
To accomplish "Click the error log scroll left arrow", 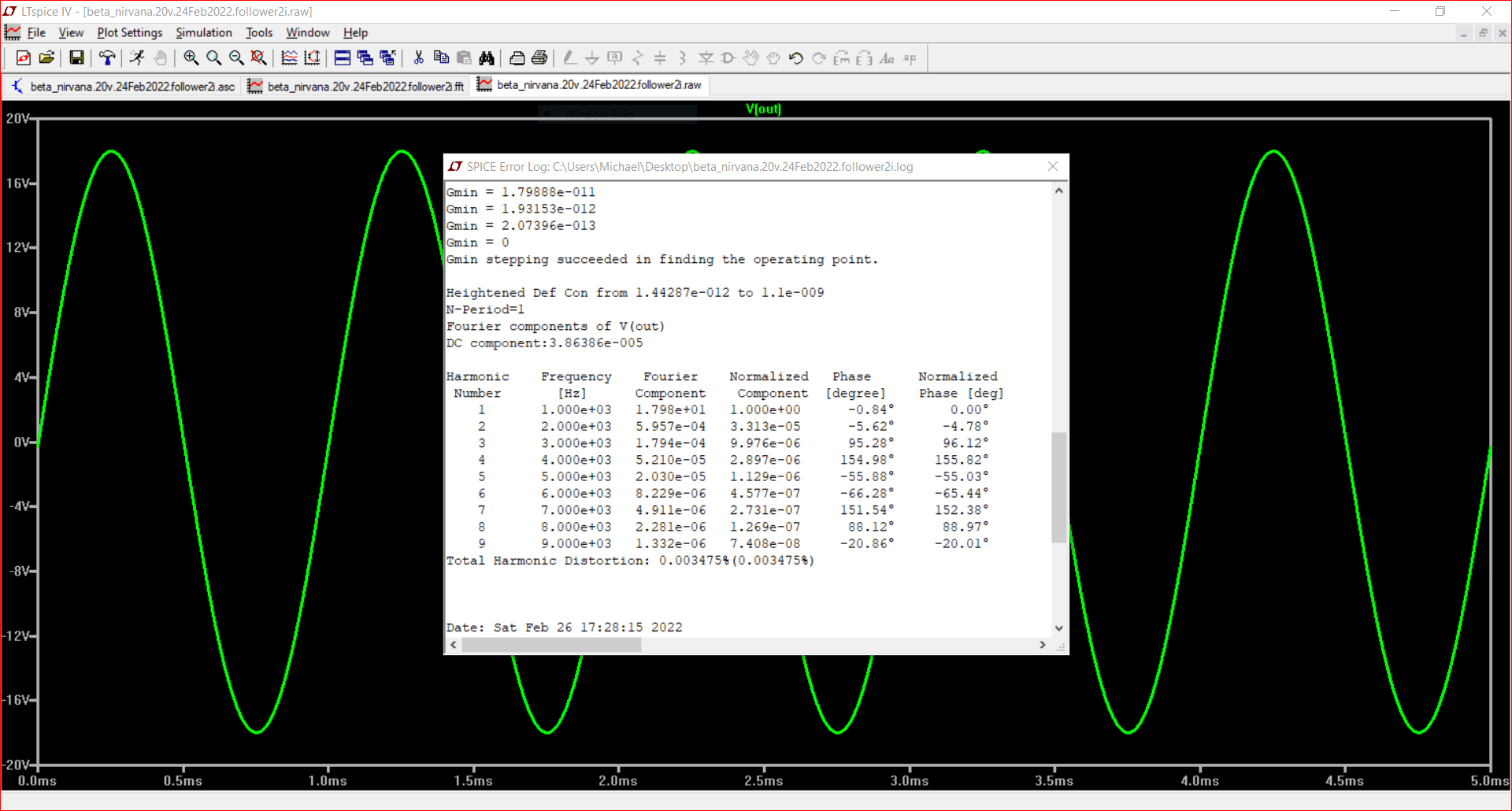I will [x=453, y=645].
